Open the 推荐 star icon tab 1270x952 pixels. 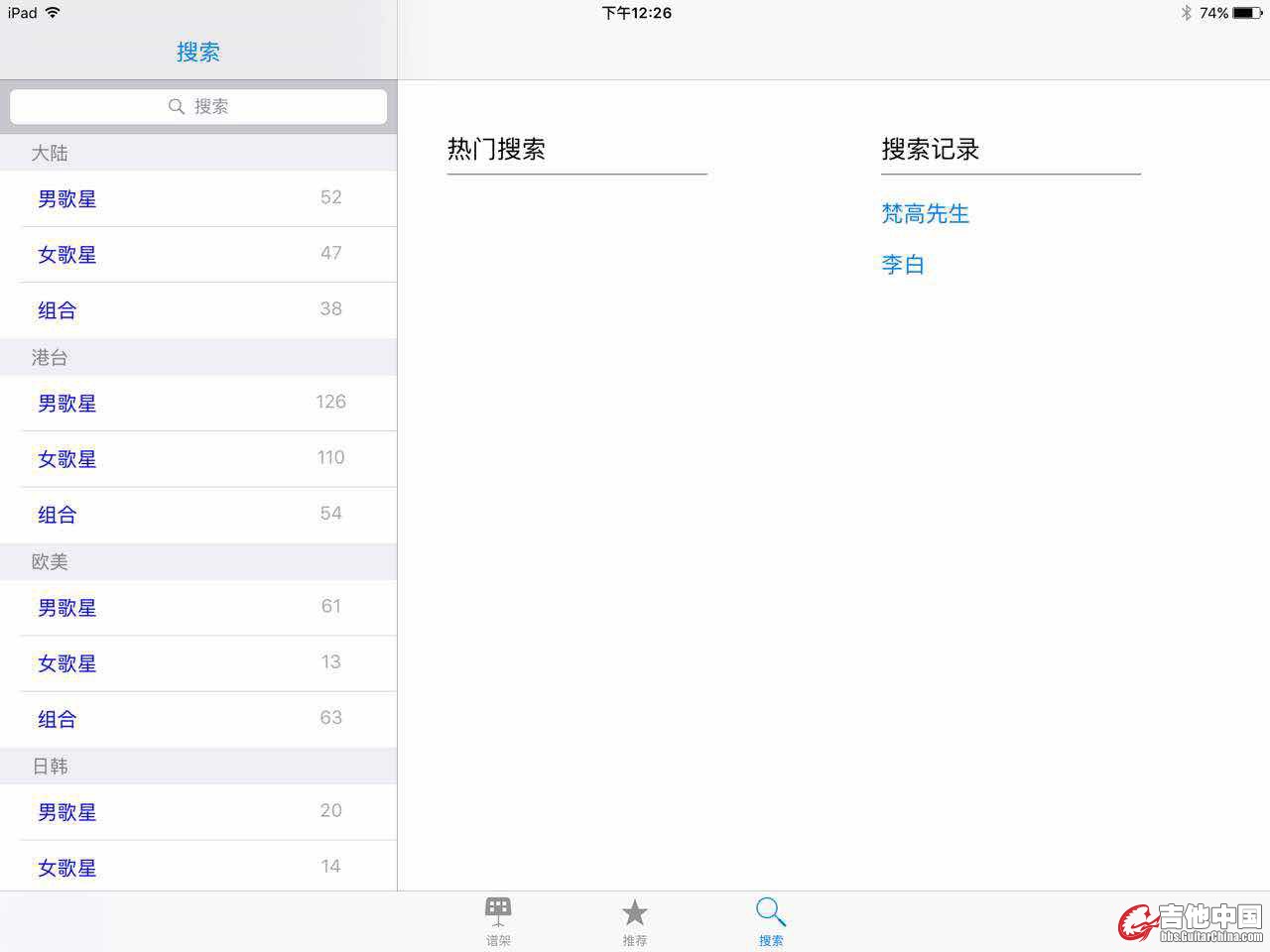click(635, 913)
